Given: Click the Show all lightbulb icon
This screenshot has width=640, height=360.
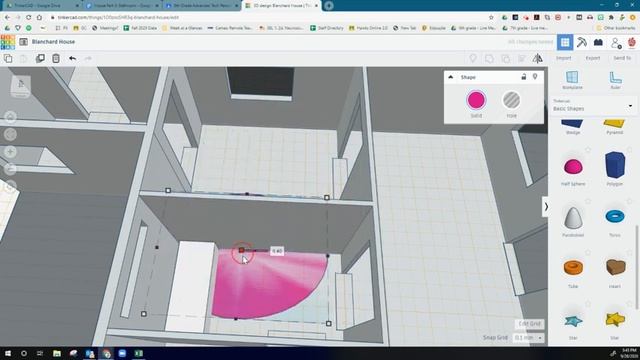Looking at the screenshot, I should tap(473, 58).
